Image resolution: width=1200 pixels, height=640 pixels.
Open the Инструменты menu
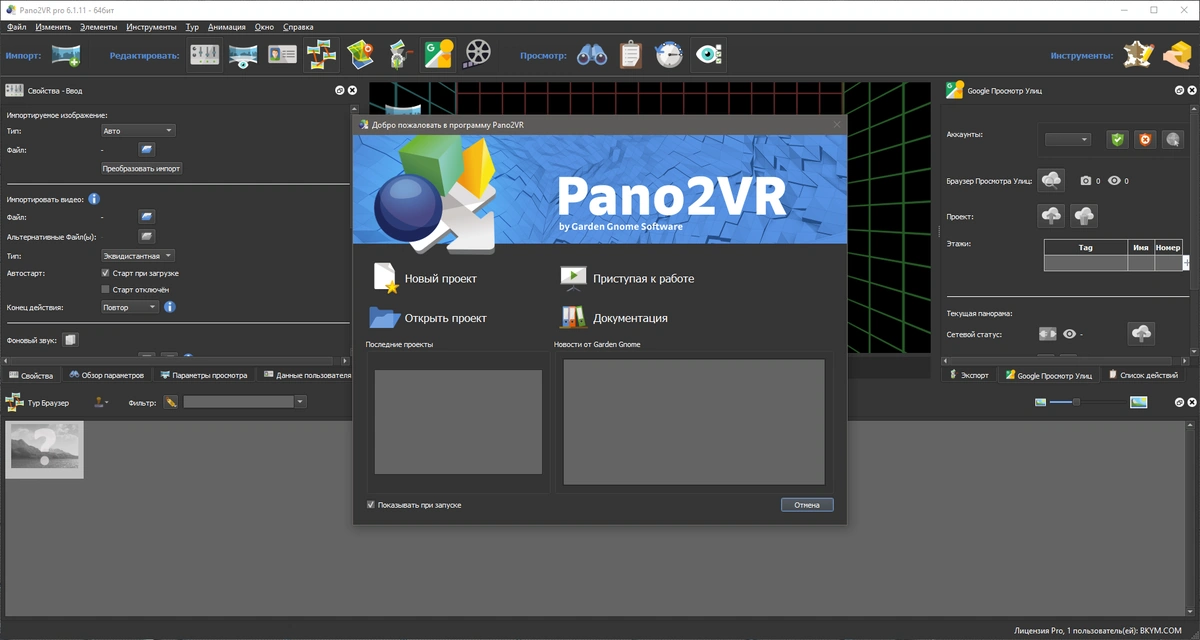(152, 27)
